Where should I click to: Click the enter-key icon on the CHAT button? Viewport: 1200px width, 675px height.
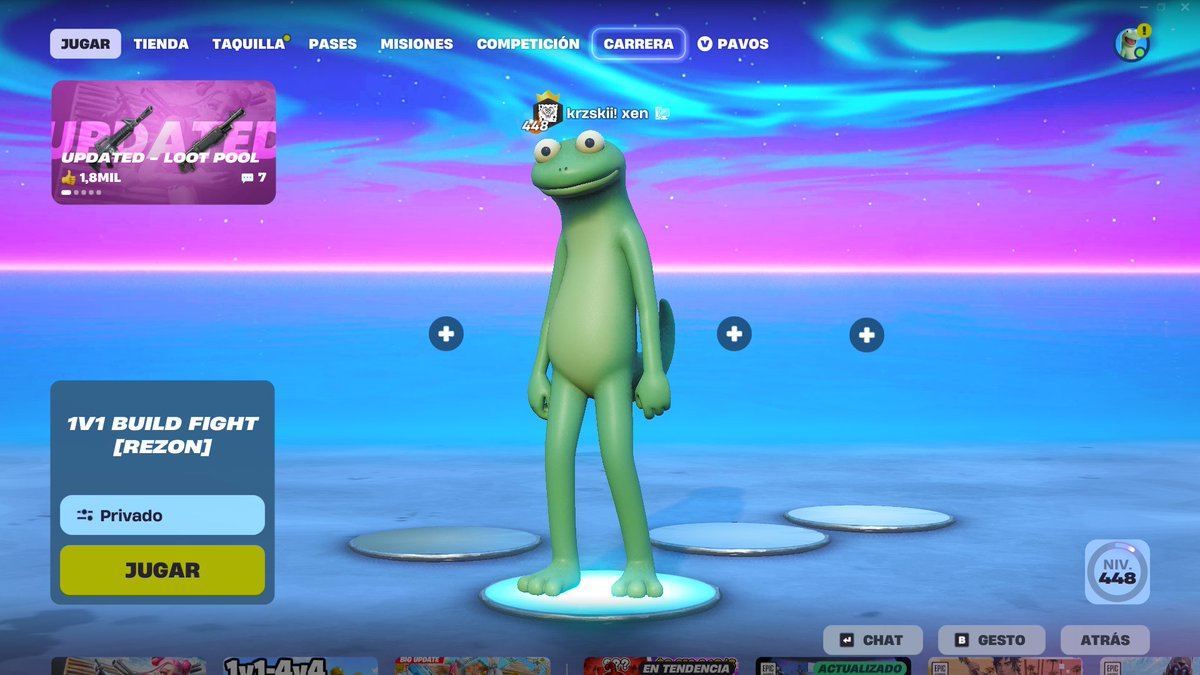847,640
